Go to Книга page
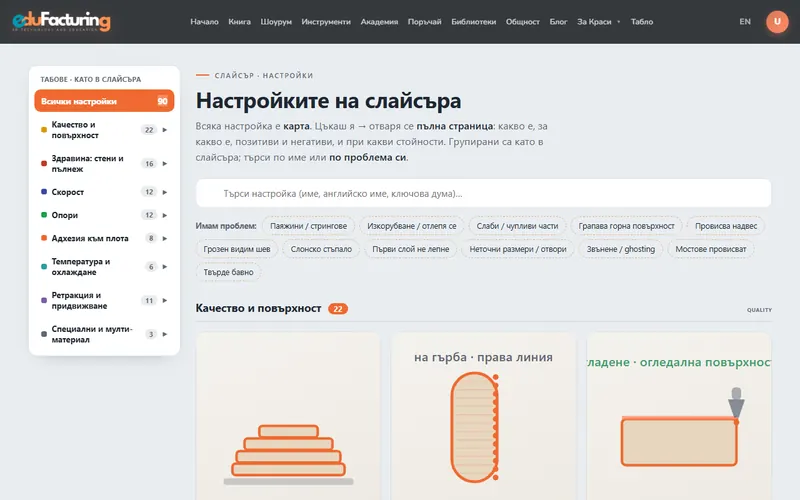This screenshot has width=800, height=500. click(239, 21)
